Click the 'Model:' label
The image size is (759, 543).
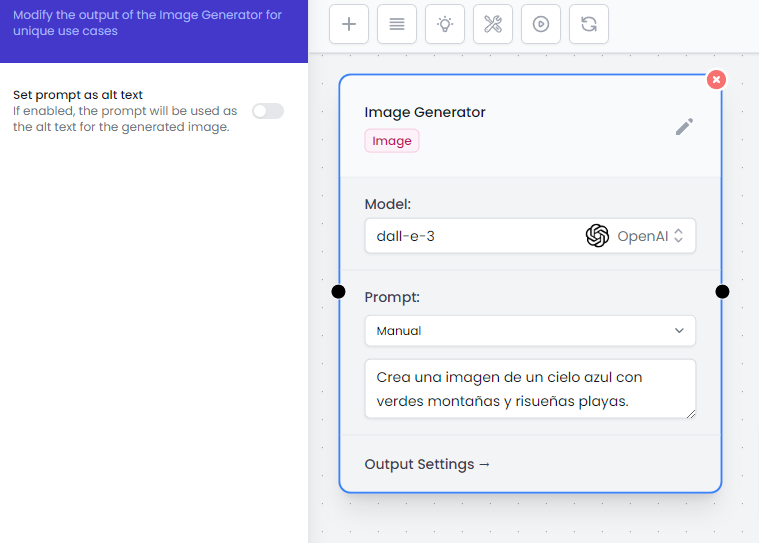pyautogui.click(x=387, y=204)
